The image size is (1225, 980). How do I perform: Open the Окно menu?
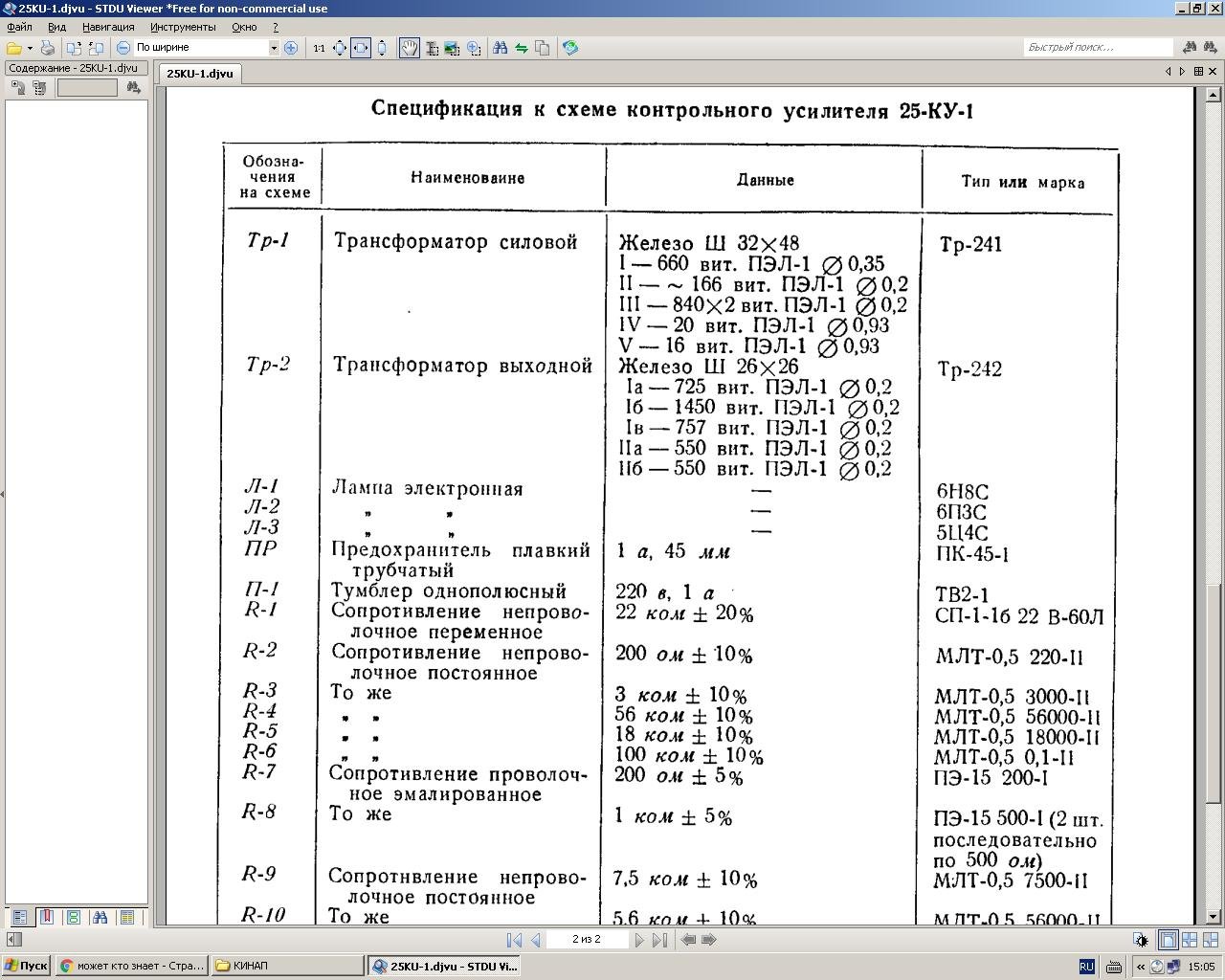(x=244, y=27)
